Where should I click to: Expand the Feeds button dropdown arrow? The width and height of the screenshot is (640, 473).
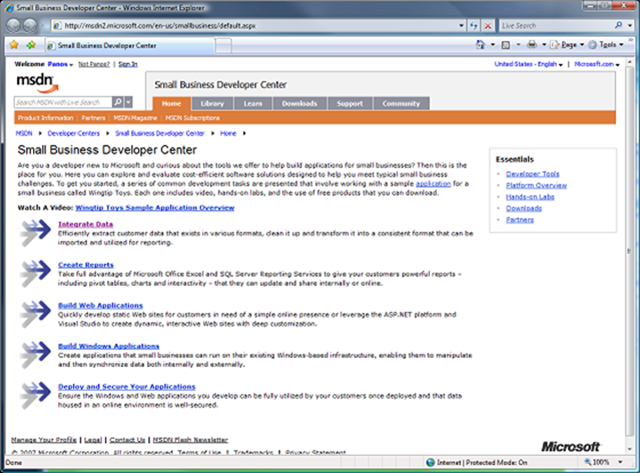click(x=518, y=45)
